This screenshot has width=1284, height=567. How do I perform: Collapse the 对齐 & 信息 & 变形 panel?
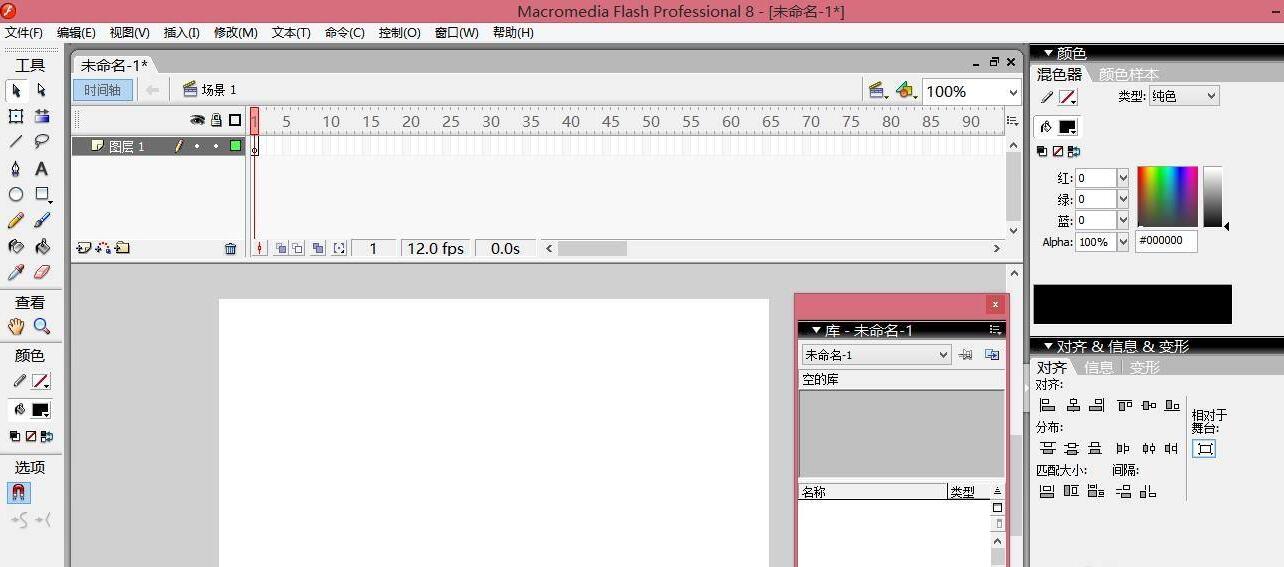pyautogui.click(x=1049, y=346)
